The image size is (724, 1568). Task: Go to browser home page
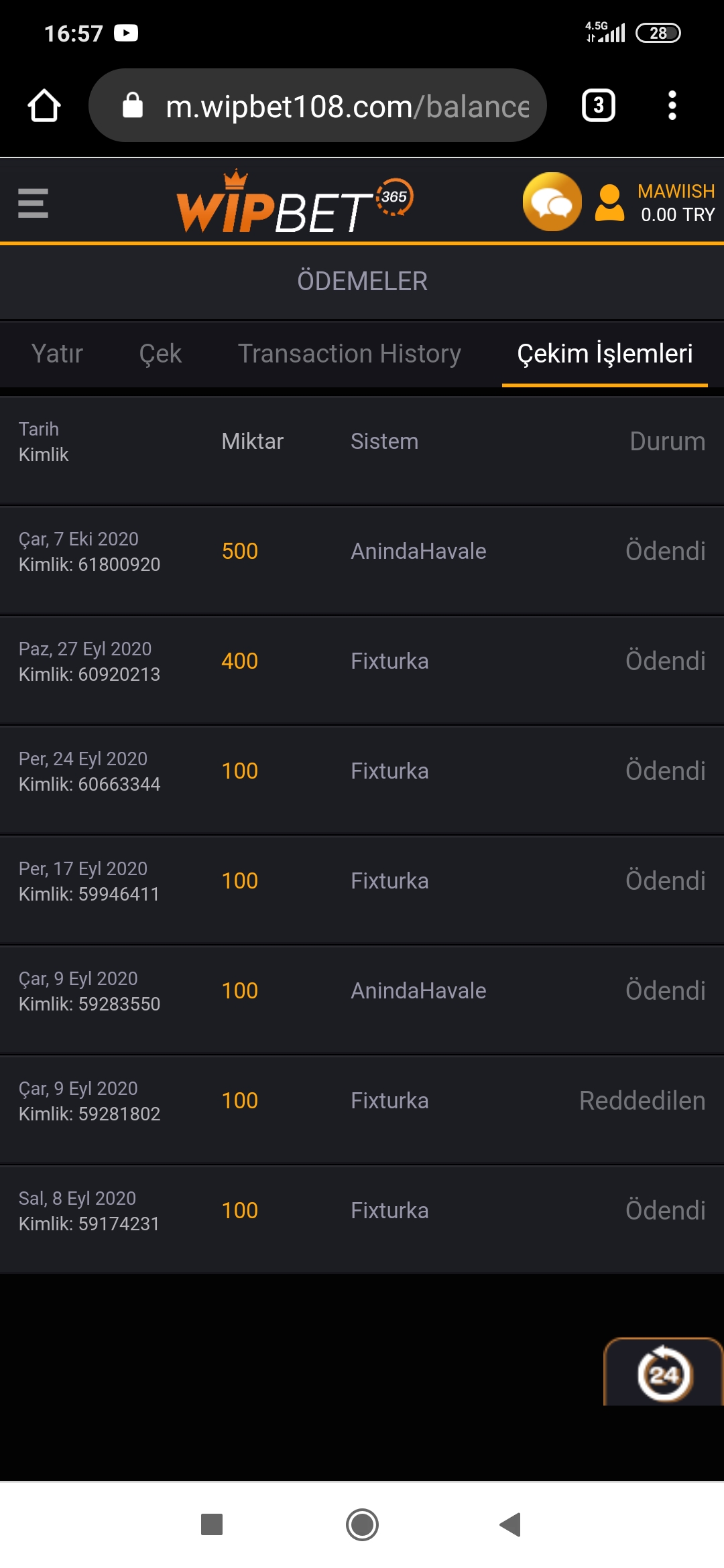[x=44, y=106]
